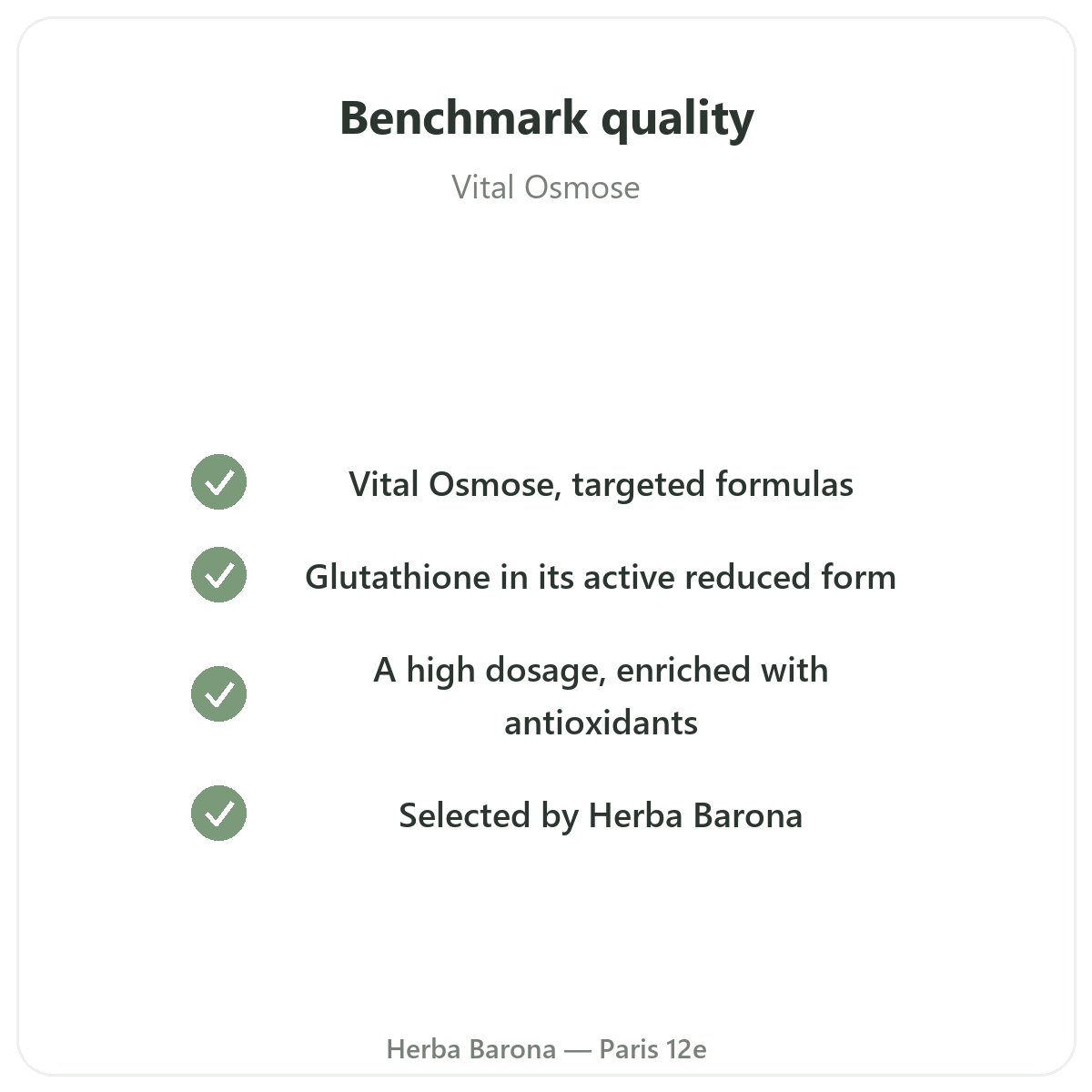The image size is (1092, 1092).
Task: Select "reduced form" in the Glutathione line
Action: 790,577
